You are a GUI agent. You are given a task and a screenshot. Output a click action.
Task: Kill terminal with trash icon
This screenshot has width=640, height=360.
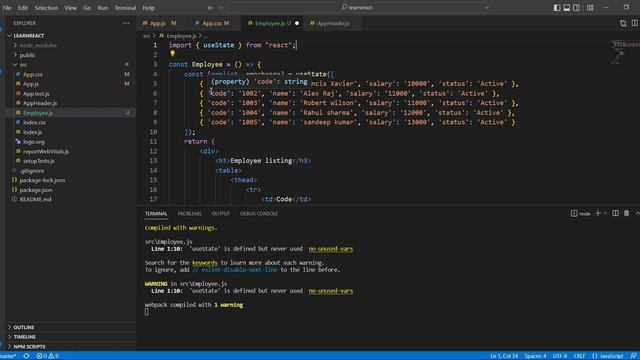point(627,213)
